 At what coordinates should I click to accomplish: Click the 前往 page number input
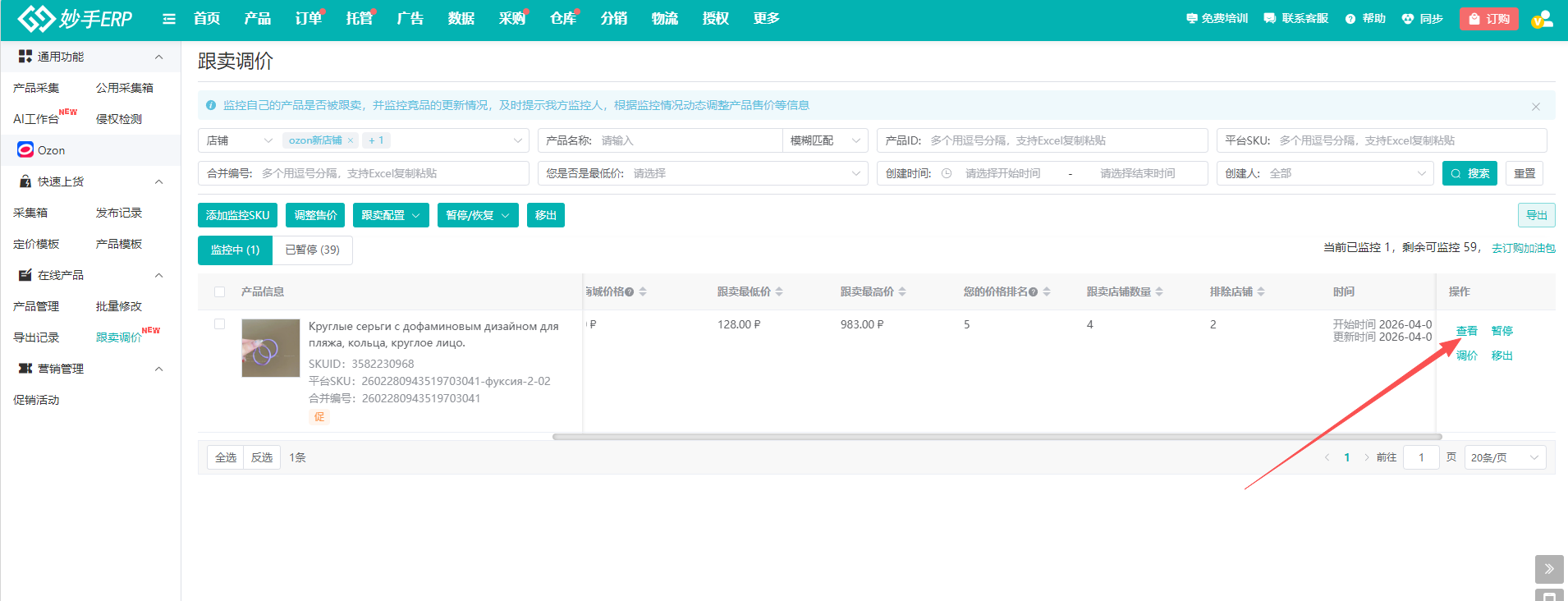point(1421,457)
